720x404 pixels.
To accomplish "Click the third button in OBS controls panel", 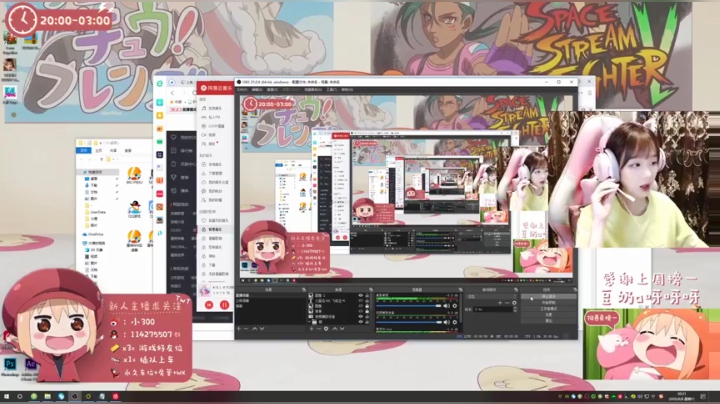I will point(548,309).
